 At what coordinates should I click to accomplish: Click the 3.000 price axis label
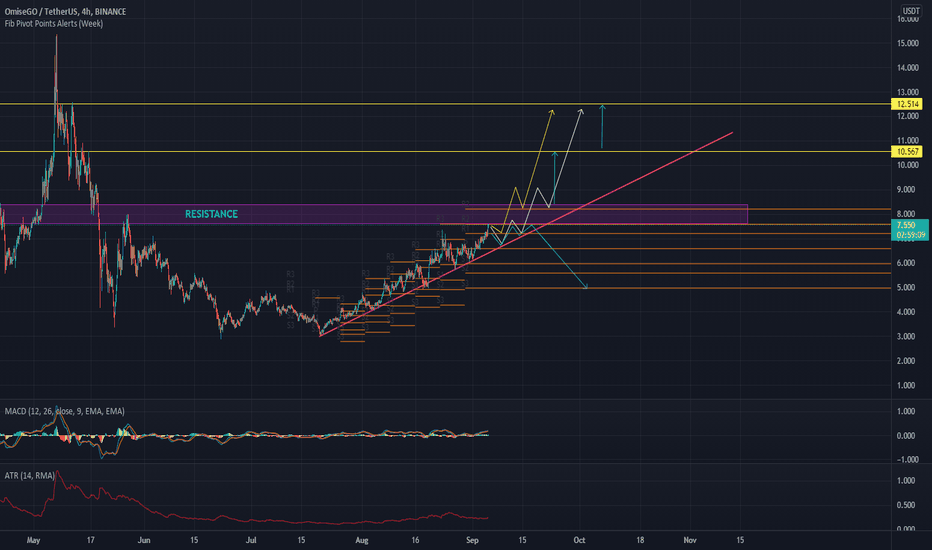(x=908, y=337)
